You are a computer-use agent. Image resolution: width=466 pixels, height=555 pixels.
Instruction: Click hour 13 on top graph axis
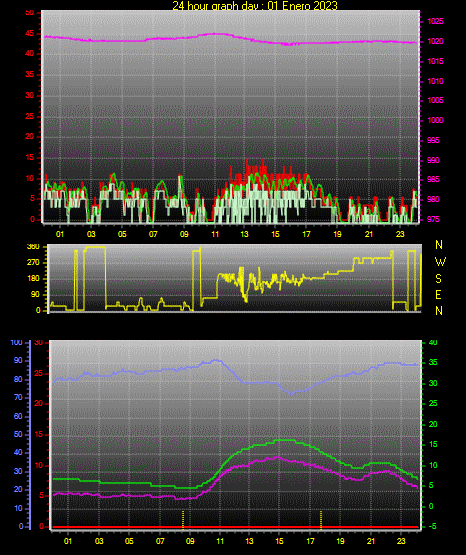[244, 234]
